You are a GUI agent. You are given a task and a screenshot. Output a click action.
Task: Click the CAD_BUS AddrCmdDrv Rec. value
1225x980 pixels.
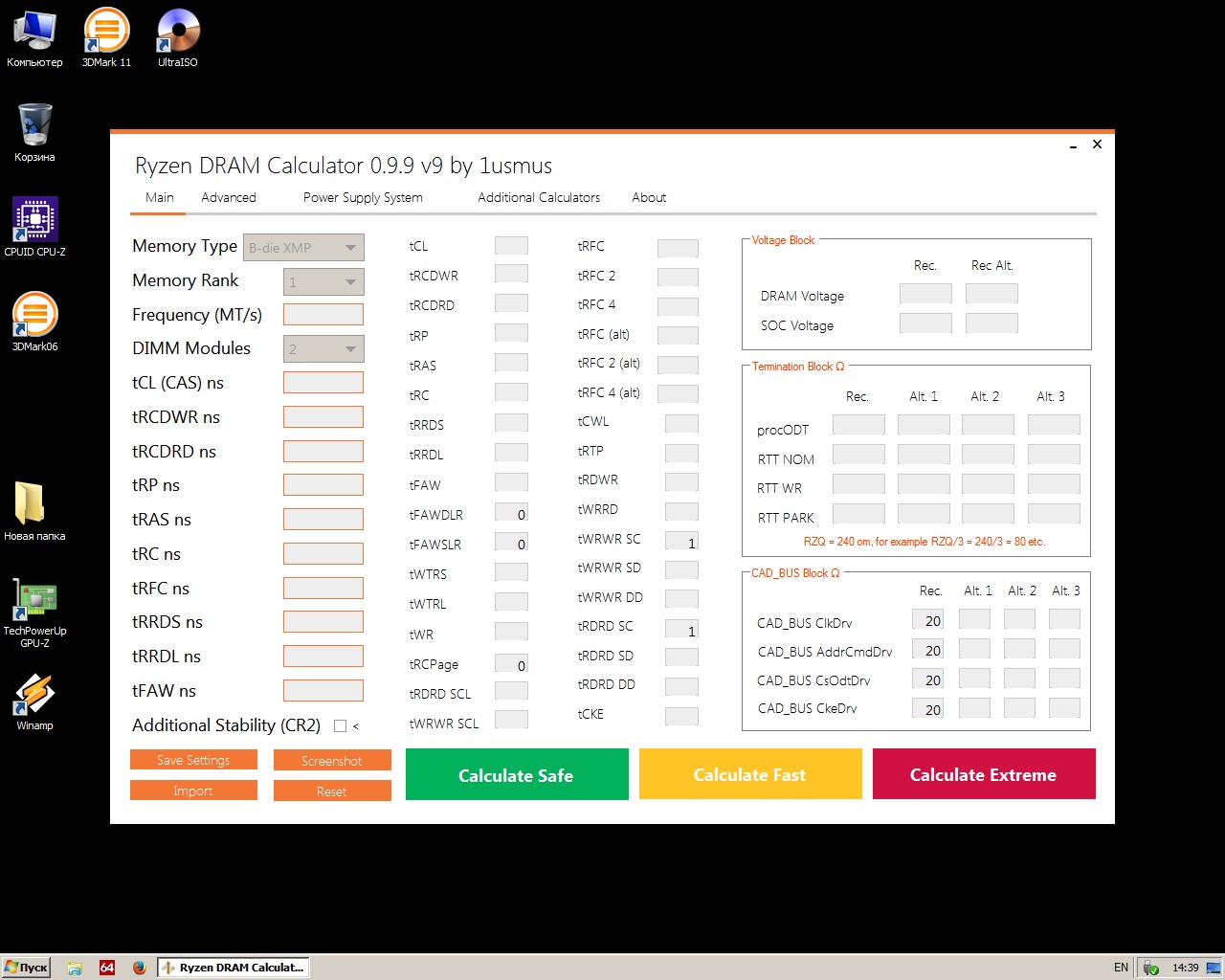point(927,650)
